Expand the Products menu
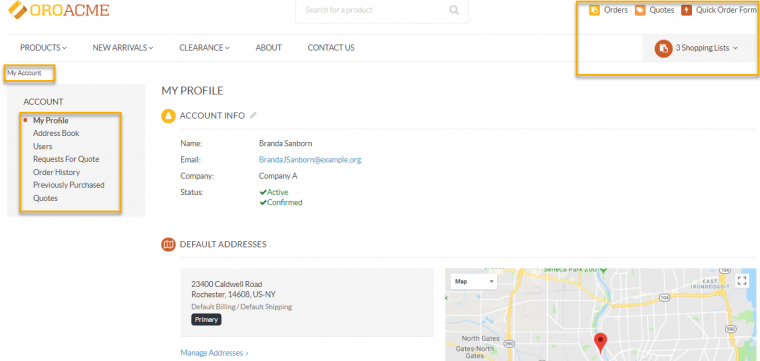The image size is (760, 361). point(43,47)
